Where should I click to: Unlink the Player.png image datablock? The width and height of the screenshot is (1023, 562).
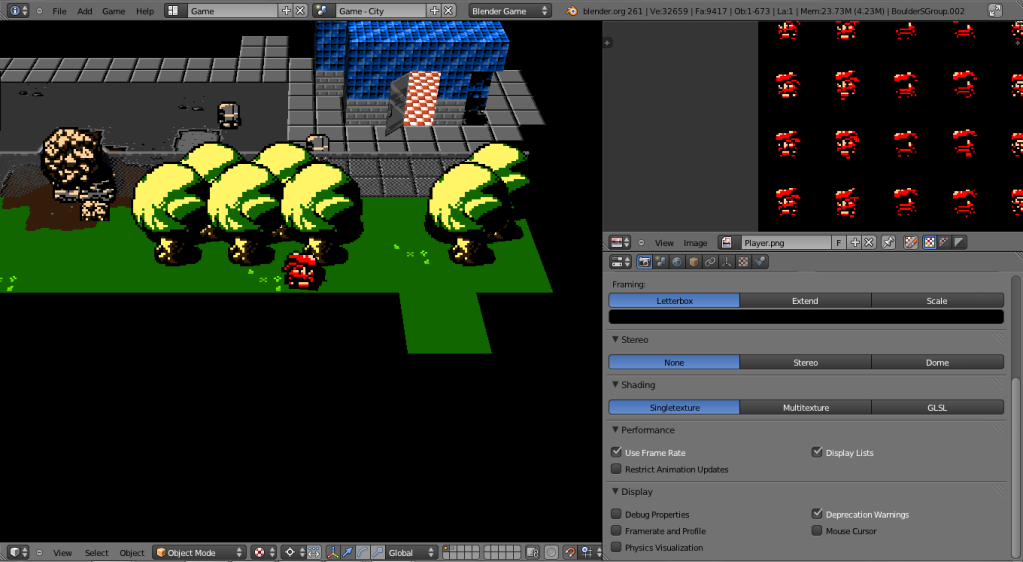click(868, 242)
